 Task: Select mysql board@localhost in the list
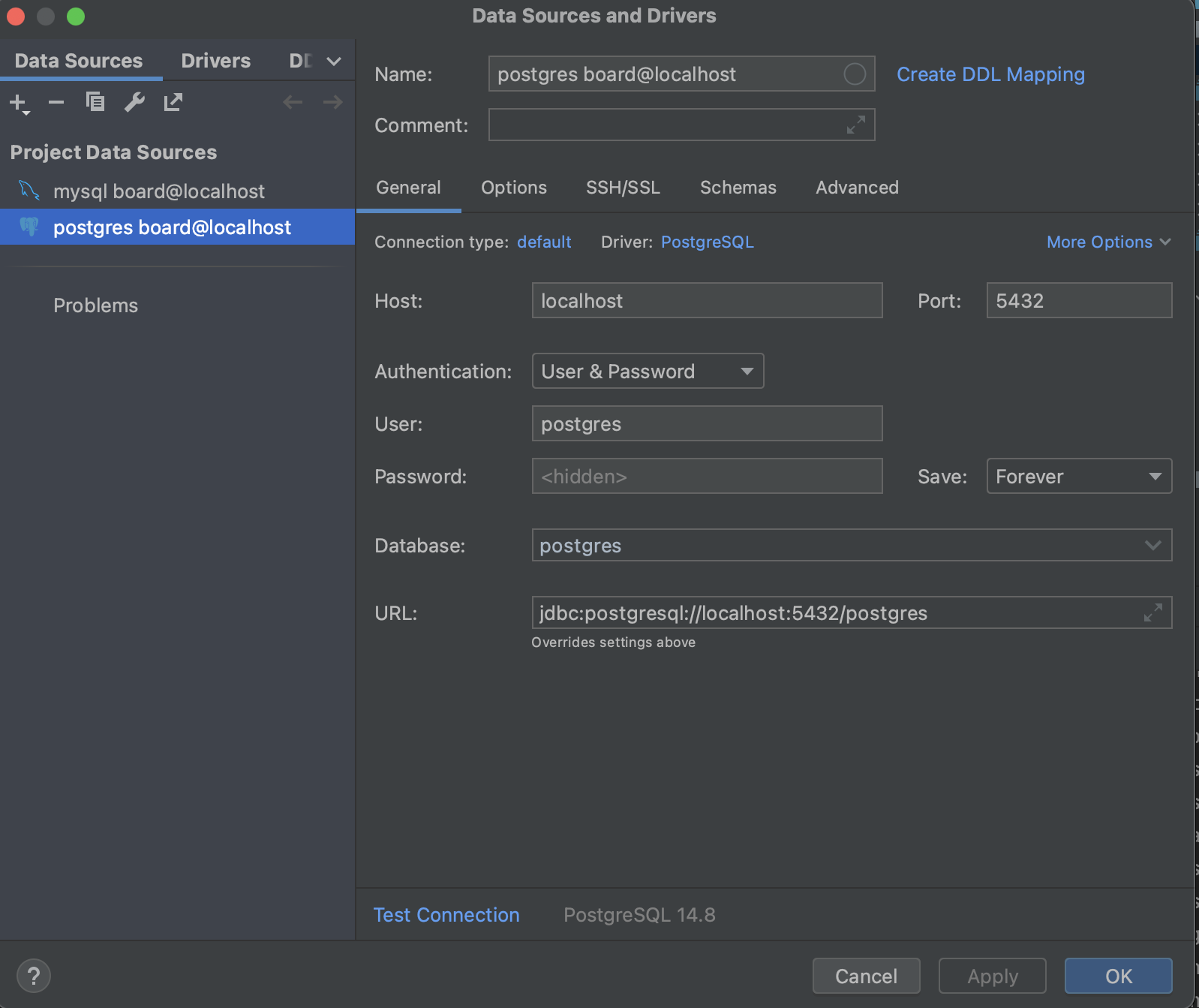tap(177, 191)
